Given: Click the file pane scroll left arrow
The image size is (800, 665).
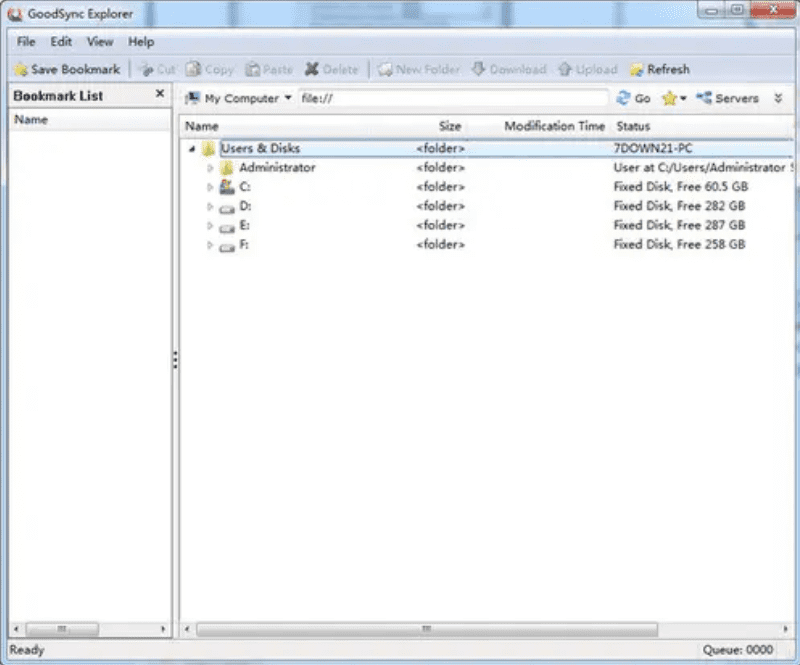Looking at the screenshot, I should coord(187,629).
